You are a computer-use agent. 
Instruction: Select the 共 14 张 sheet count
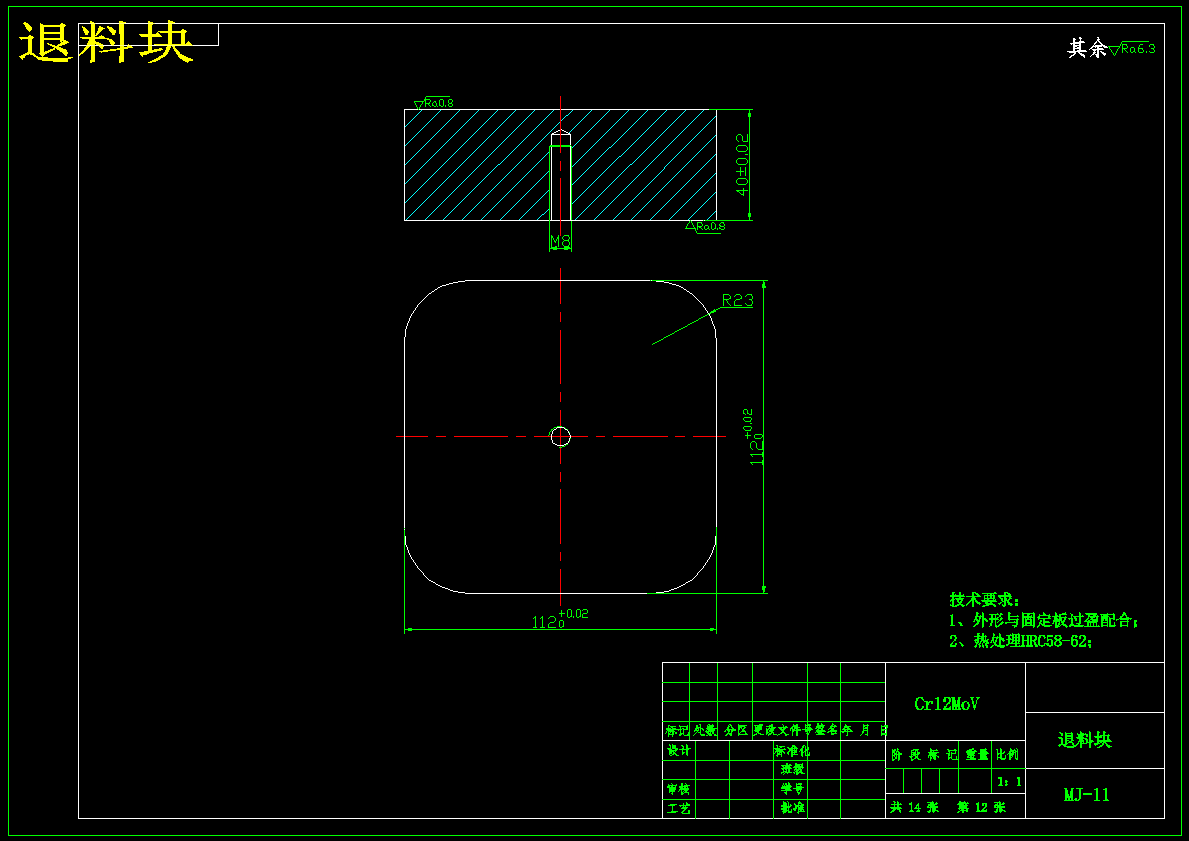tap(914, 808)
